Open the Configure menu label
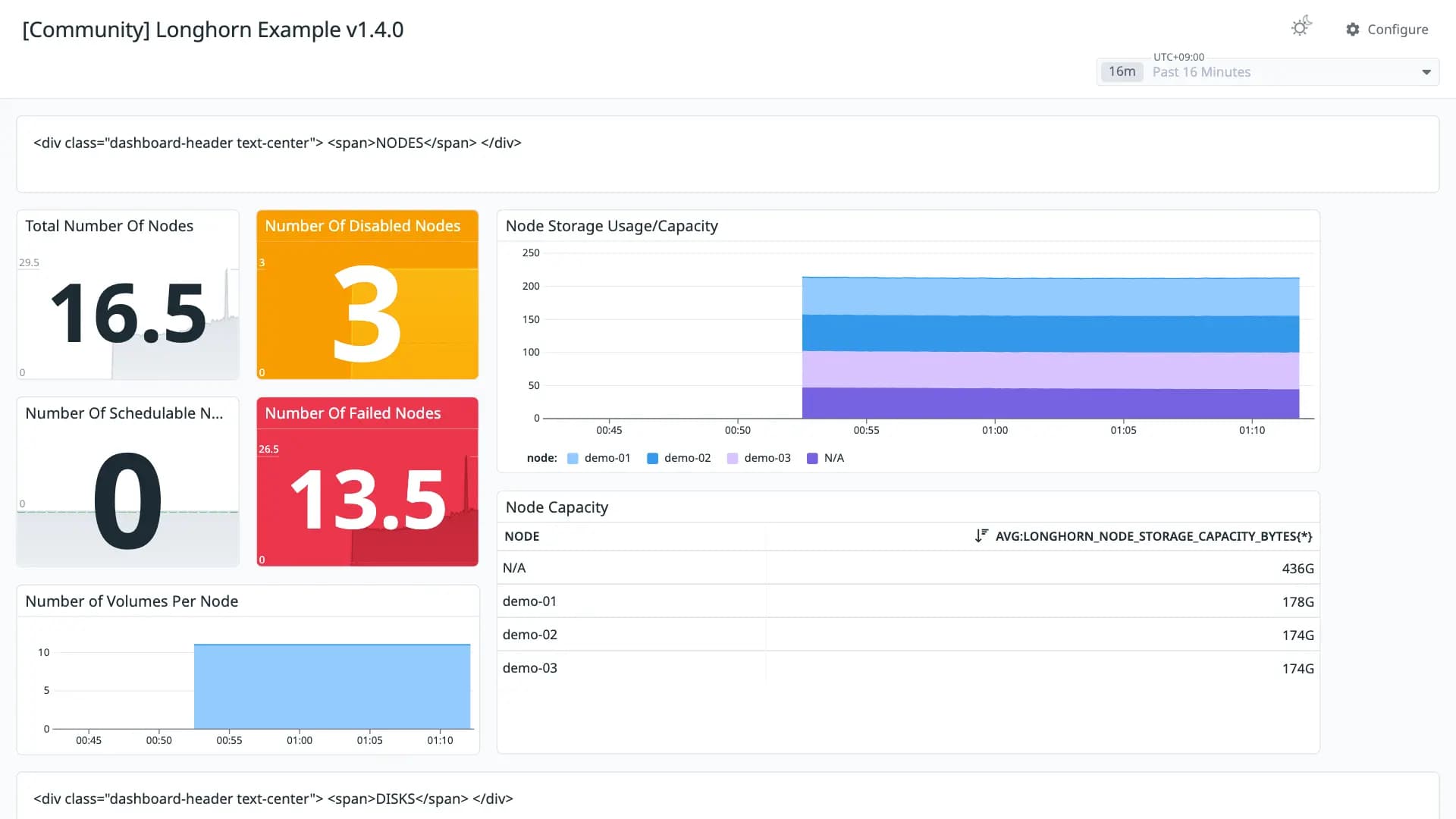 (x=1398, y=29)
